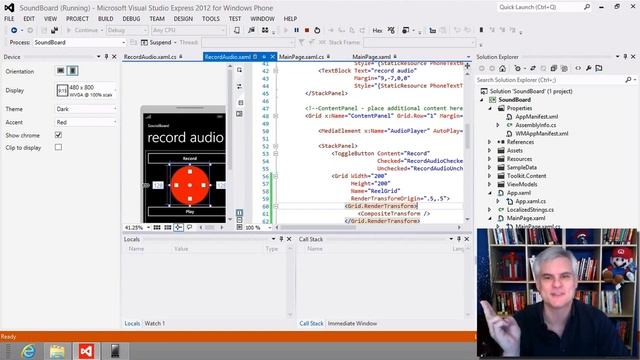640x360 pixels.
Task: Open the Accent dropdown showing Red
Action: tap(86, 122)
